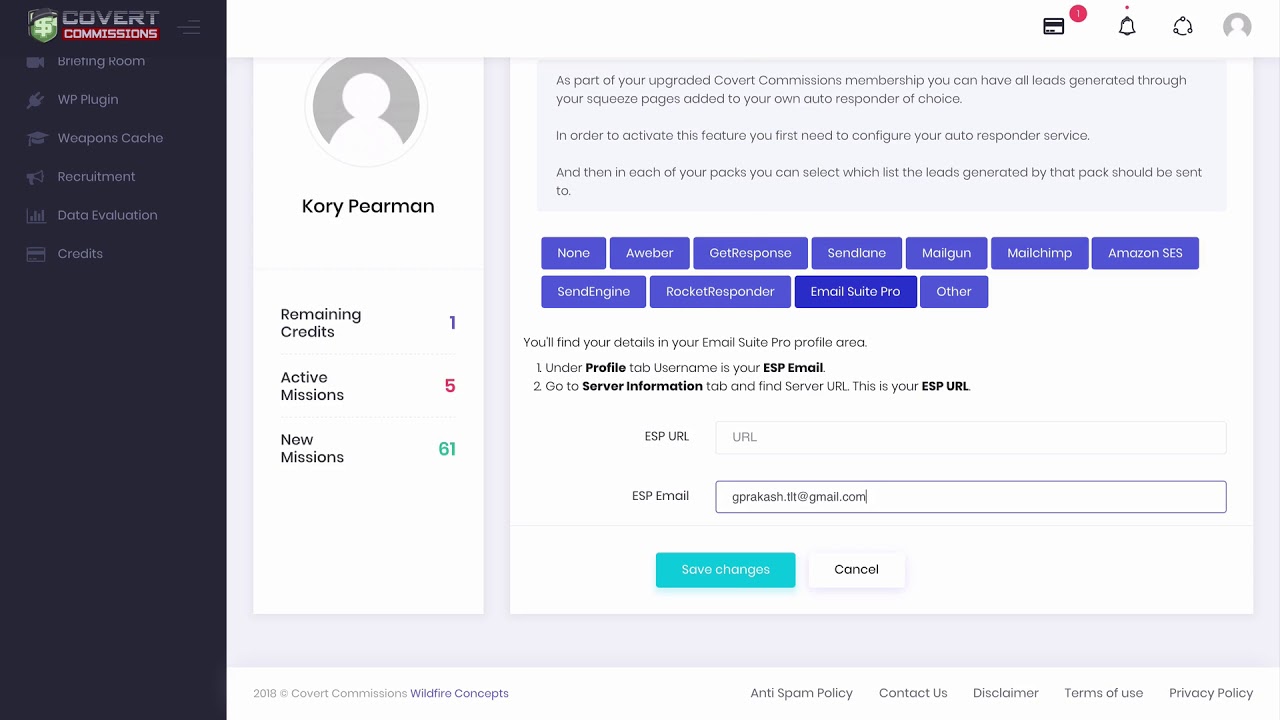Click the ESP Email input field

(x=971, y=497)
